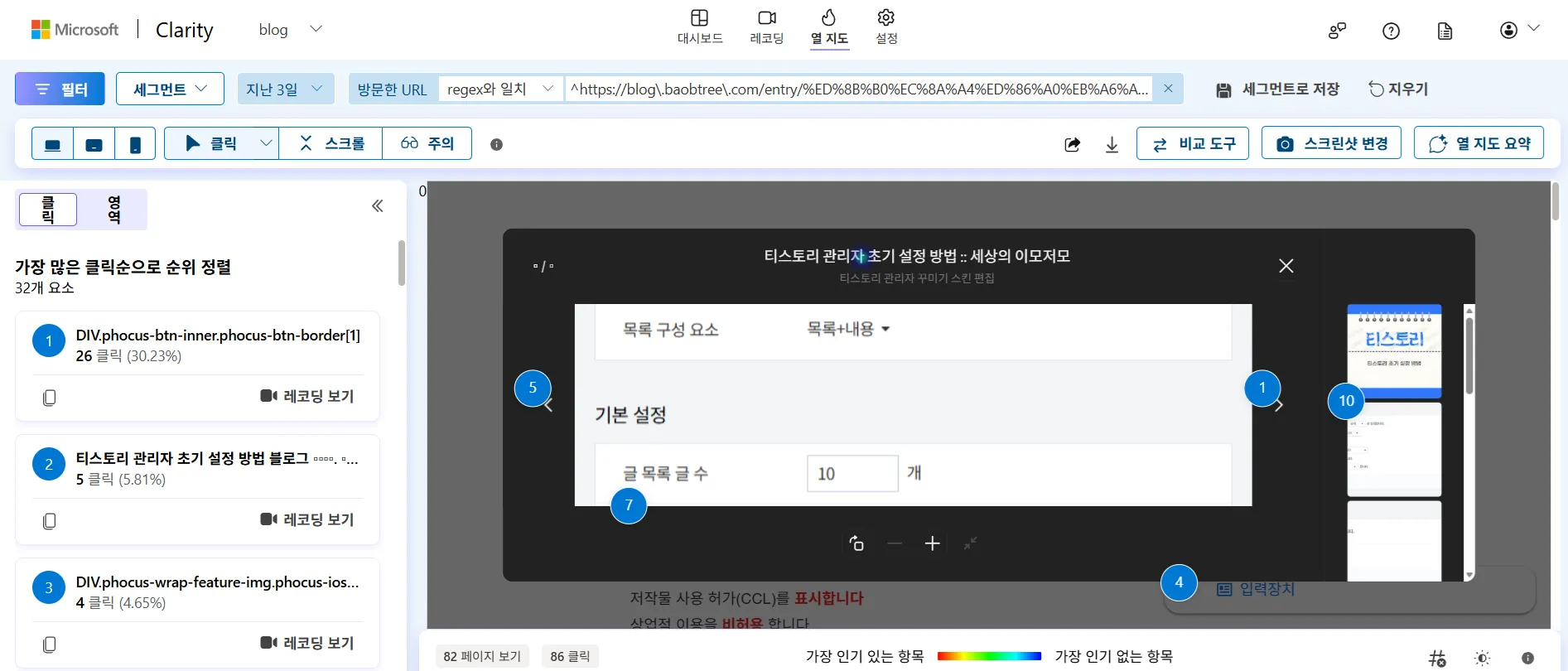
Task: Click heatmap marker 7
Action: [629, 505]
